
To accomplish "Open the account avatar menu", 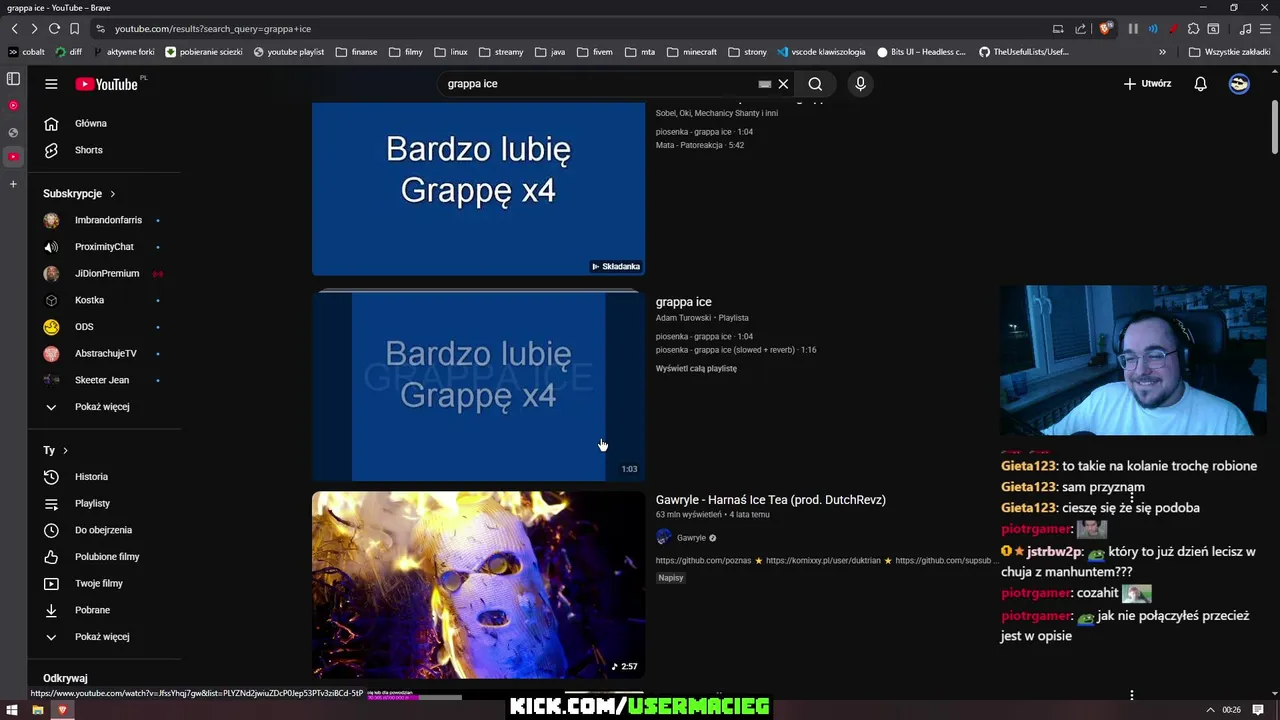I will click(x=1239, y=84).
